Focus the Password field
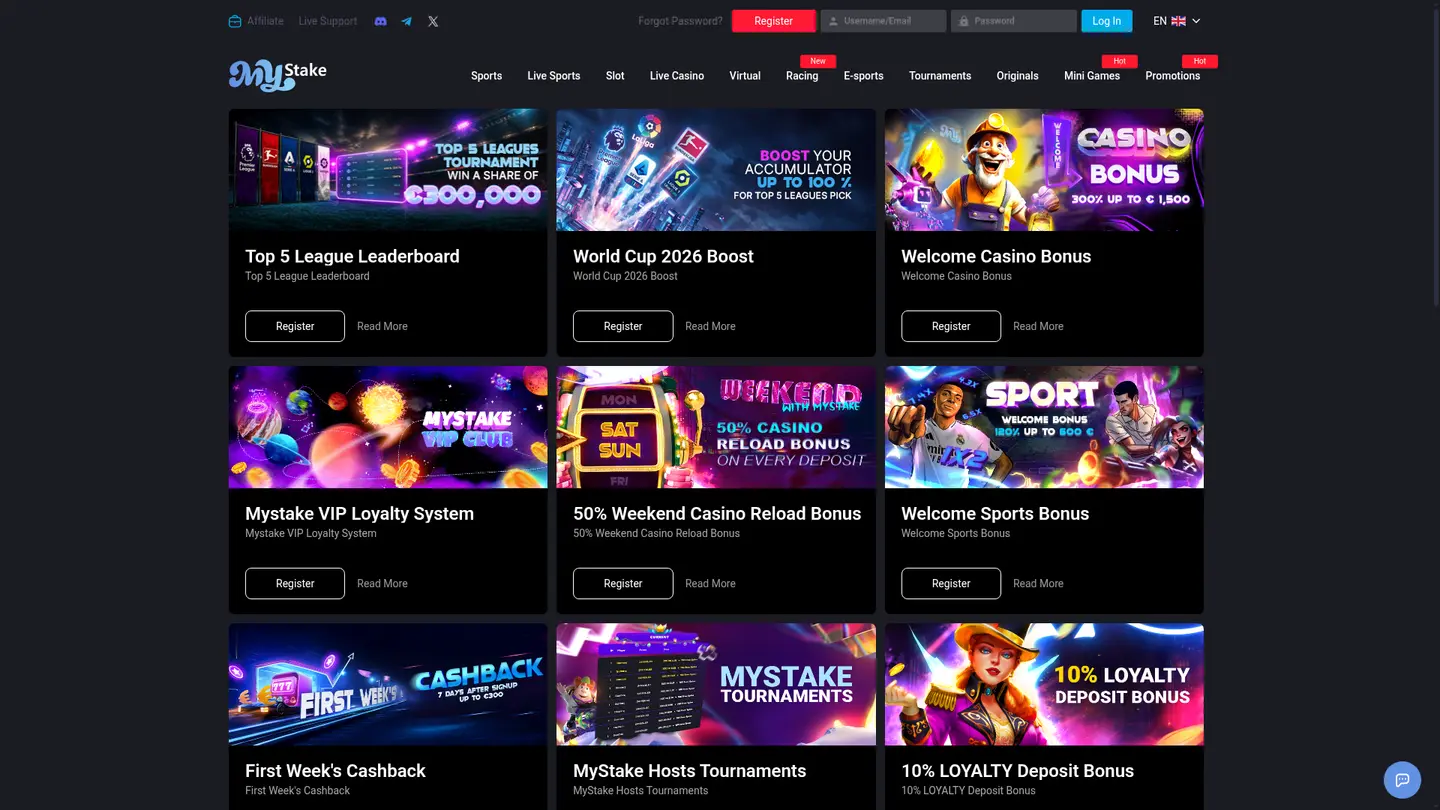Viewport: 1440px width, 810px height. [1014, 21]
